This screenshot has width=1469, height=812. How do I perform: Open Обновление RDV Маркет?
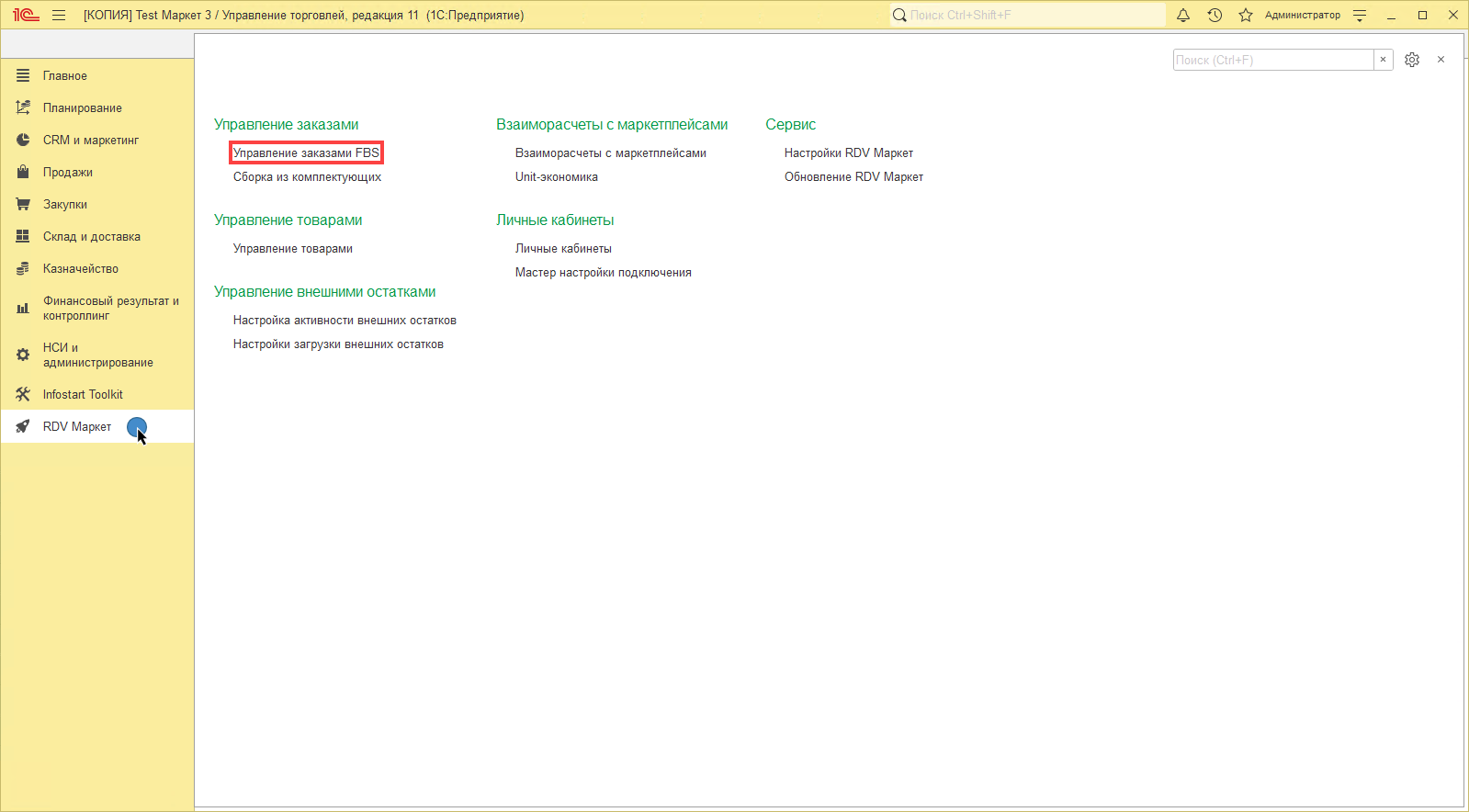(x=853, y=176)
